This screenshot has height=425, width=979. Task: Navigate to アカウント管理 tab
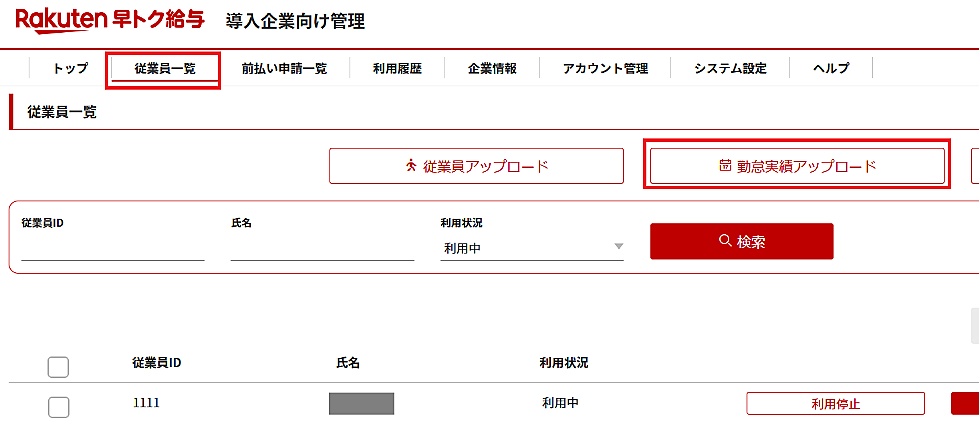coord(605,68)
